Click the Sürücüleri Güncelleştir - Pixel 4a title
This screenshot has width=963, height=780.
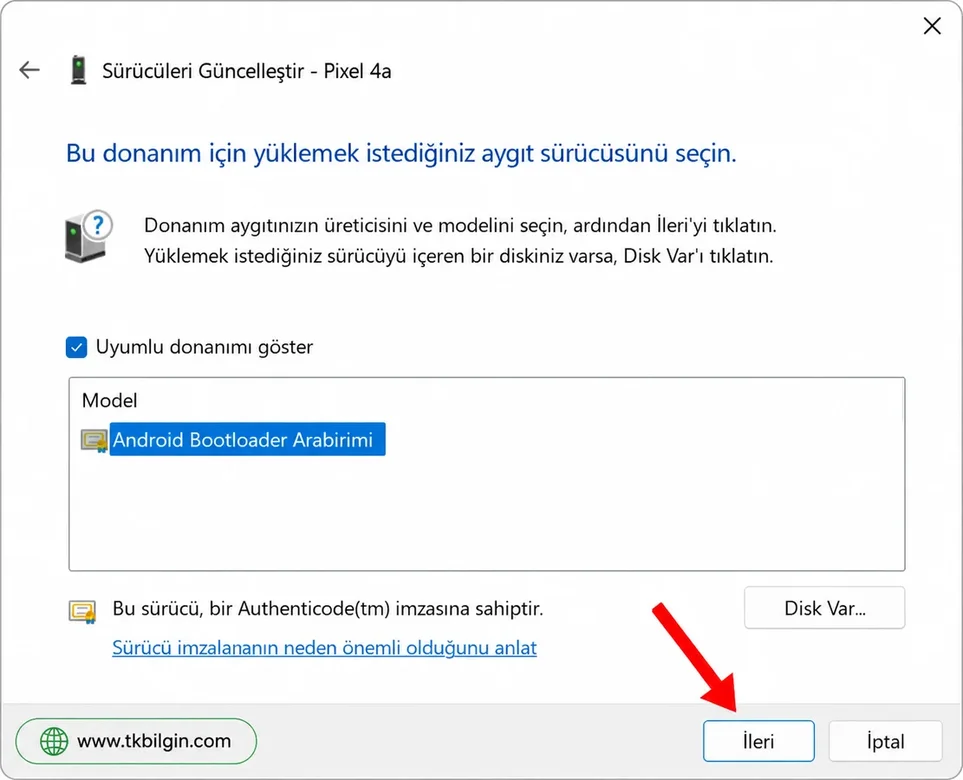[246, 71]
